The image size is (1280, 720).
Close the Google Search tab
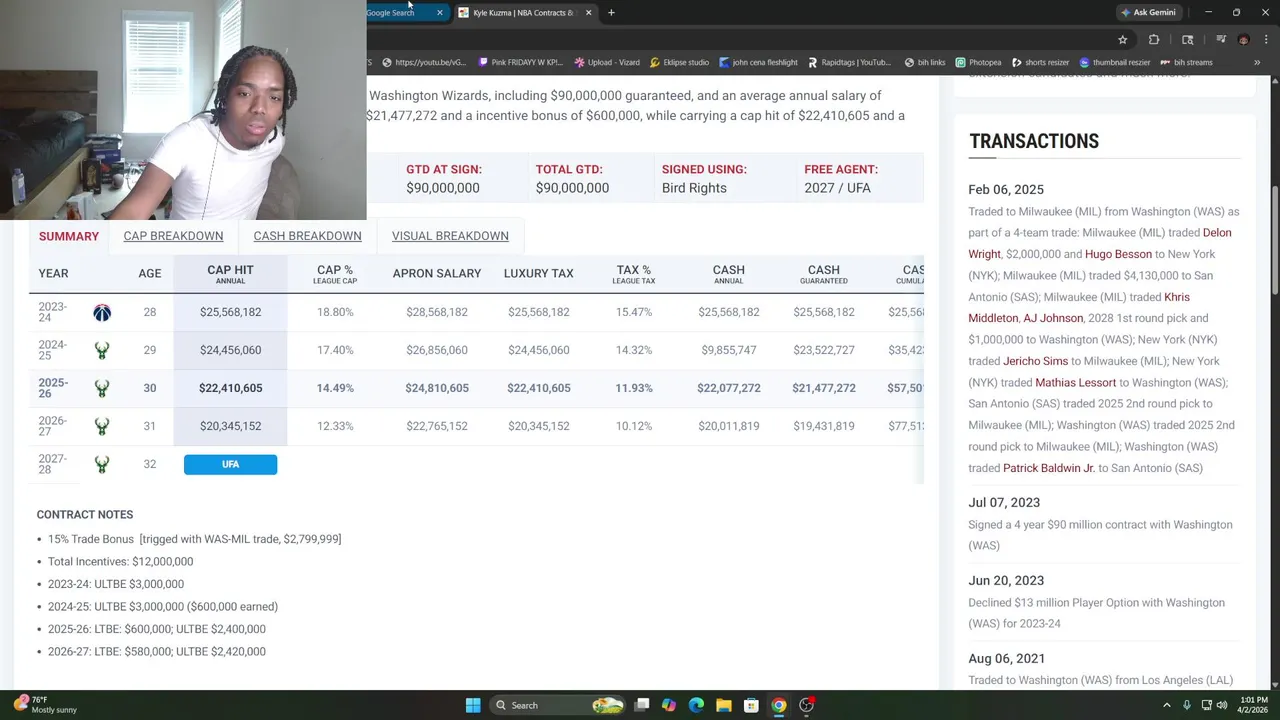point(439,12)
